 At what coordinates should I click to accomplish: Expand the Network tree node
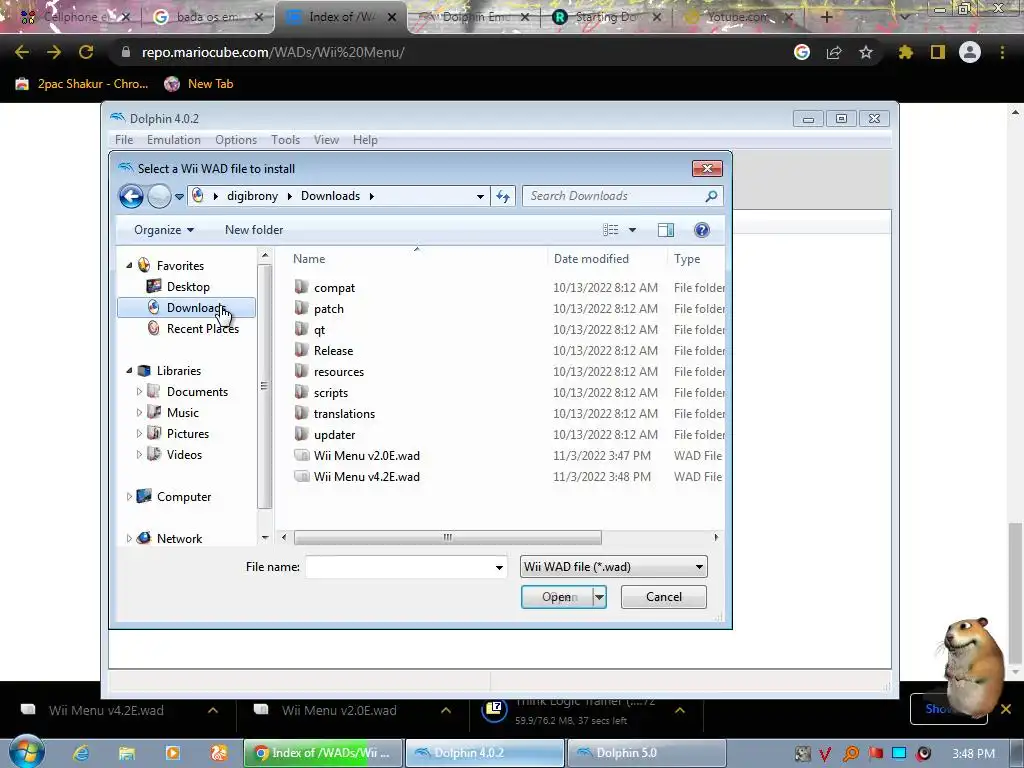129,538
